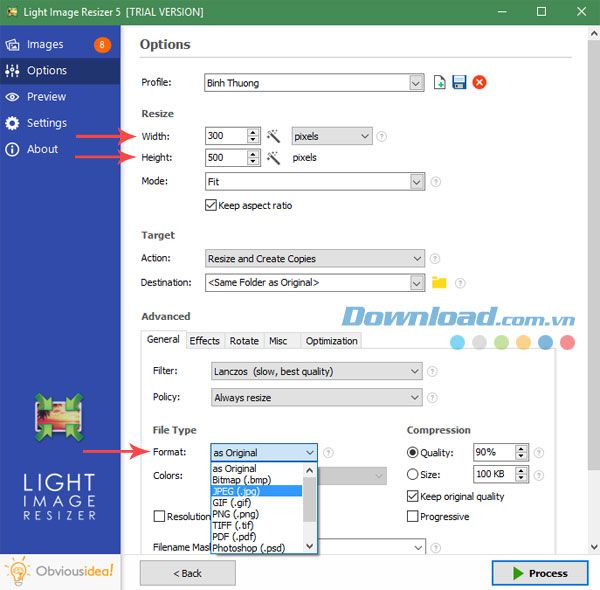Decrease Height using down stepper arrow
This screenshot has height=590, width=600.
pos(253,161)
